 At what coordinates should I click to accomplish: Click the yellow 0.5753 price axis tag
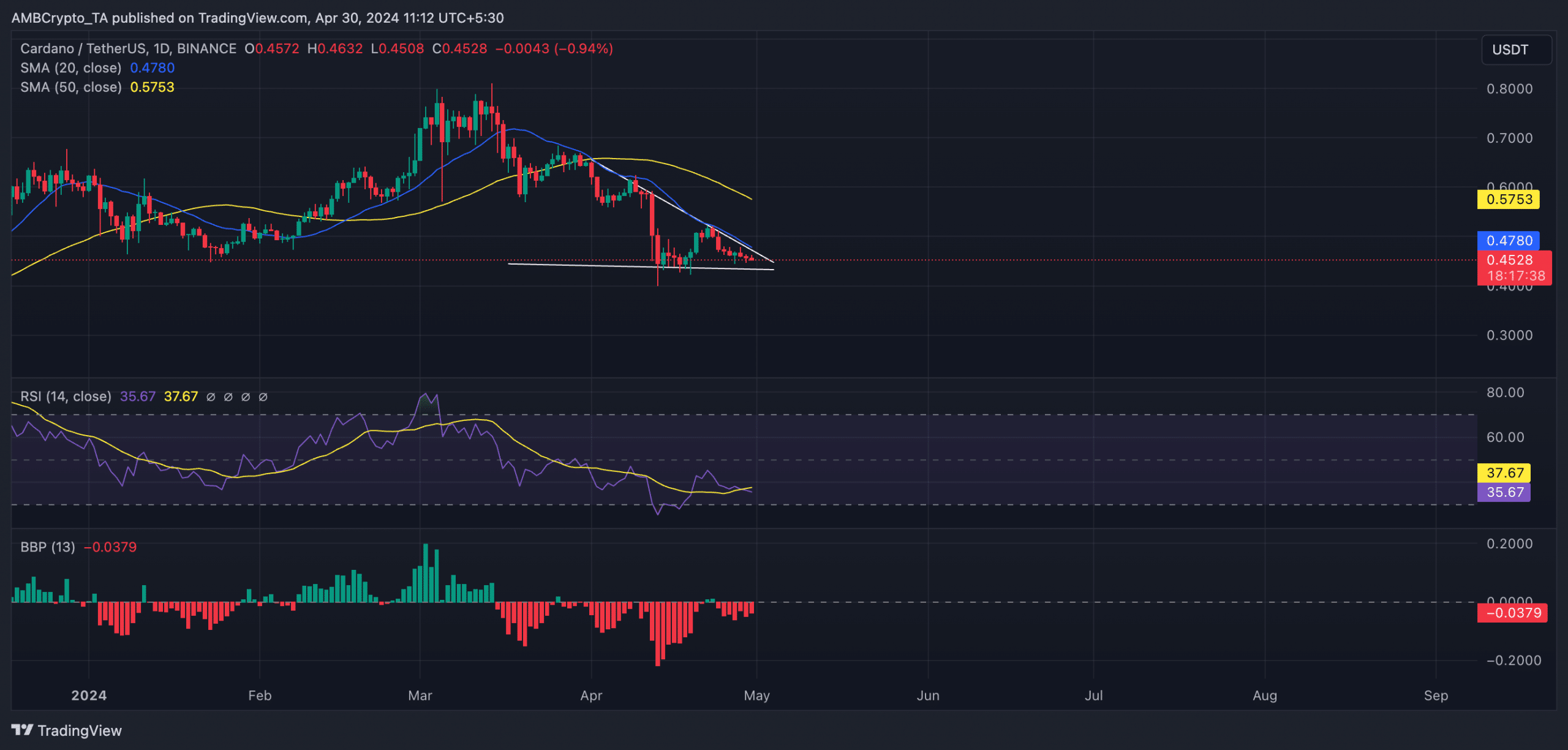tap(1509, 199)
